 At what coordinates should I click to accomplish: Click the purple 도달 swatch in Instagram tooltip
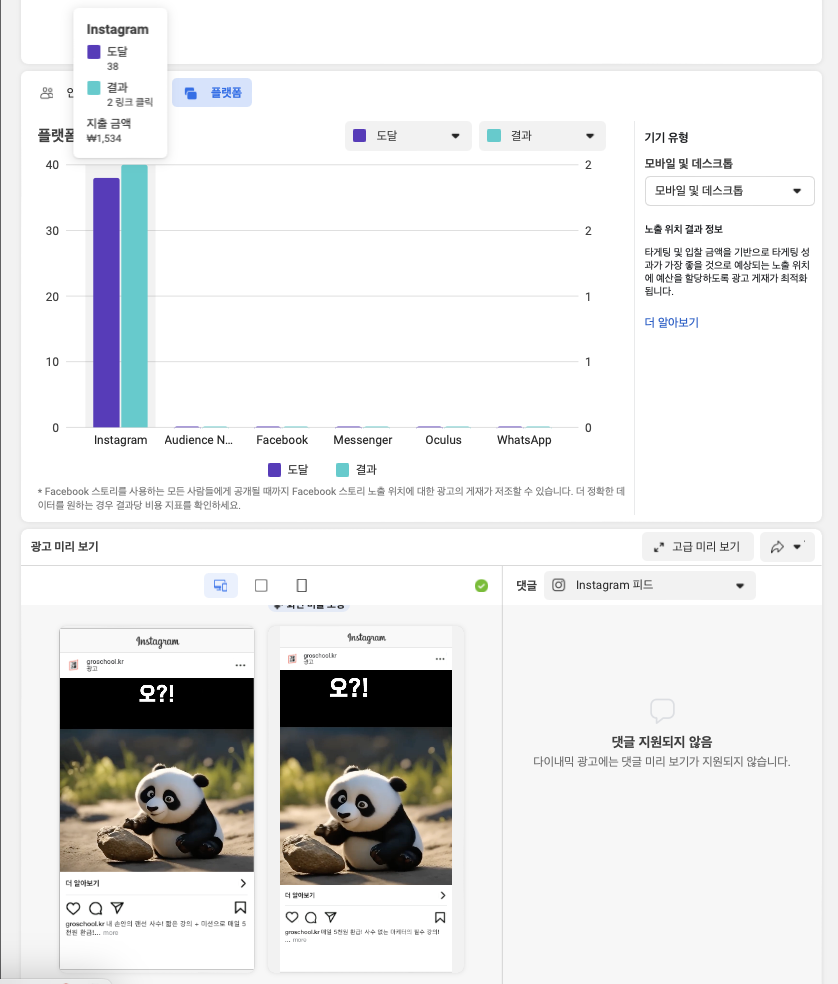click(x=94, y=51)
